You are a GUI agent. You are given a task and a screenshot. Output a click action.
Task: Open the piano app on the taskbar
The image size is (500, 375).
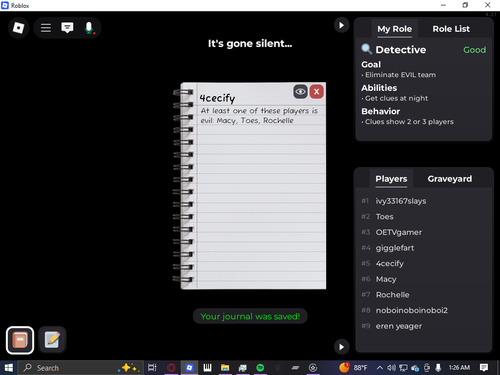(207, 368)
